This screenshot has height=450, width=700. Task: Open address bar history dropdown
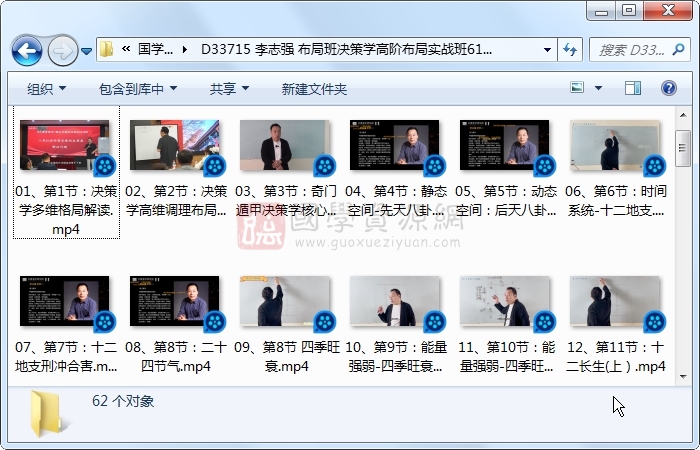coord(547,50)
